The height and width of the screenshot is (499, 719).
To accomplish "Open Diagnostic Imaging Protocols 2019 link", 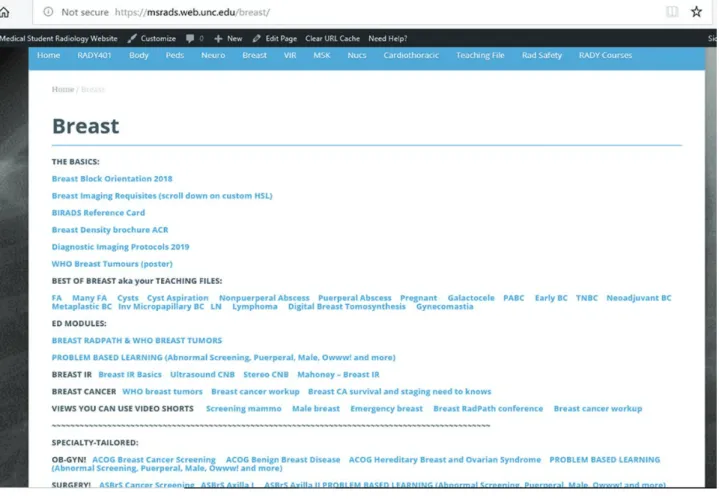I will click(x=120, y=247).
